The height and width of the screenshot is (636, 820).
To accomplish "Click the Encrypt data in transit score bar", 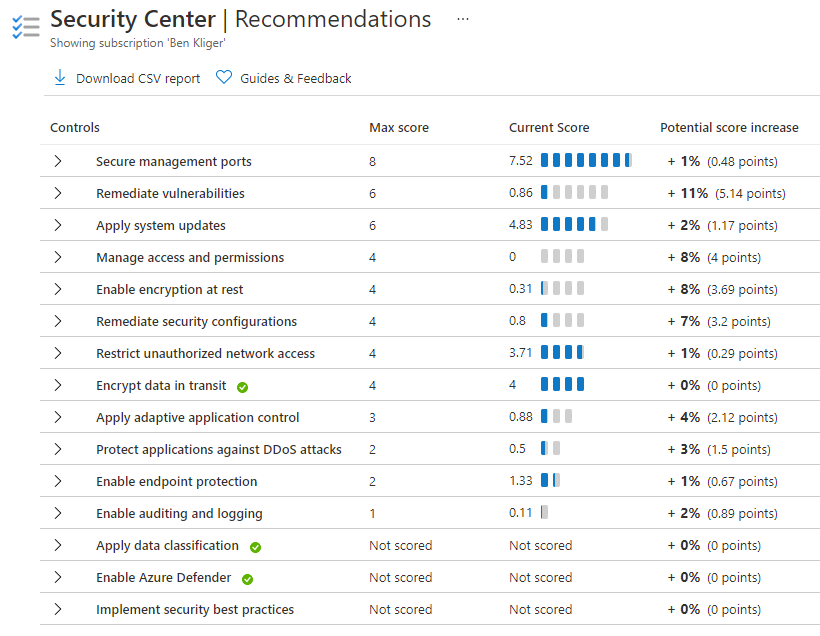I will coord(562,385).
